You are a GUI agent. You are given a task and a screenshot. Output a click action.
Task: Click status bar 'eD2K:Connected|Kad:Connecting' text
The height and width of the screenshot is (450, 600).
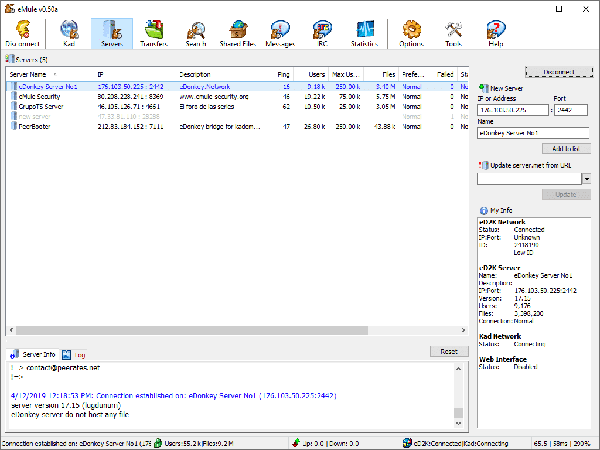pyautogui.click(x=461, y=443)
